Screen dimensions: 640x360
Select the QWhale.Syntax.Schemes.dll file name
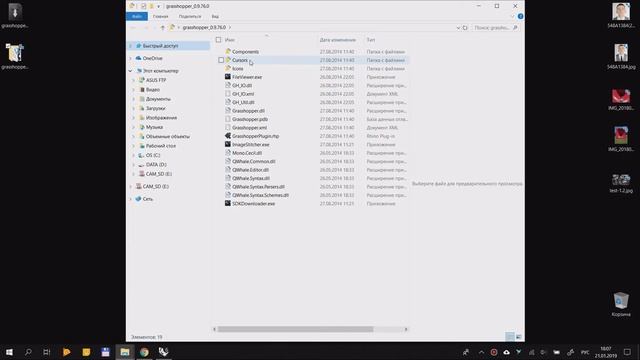(x=260, y=195)
